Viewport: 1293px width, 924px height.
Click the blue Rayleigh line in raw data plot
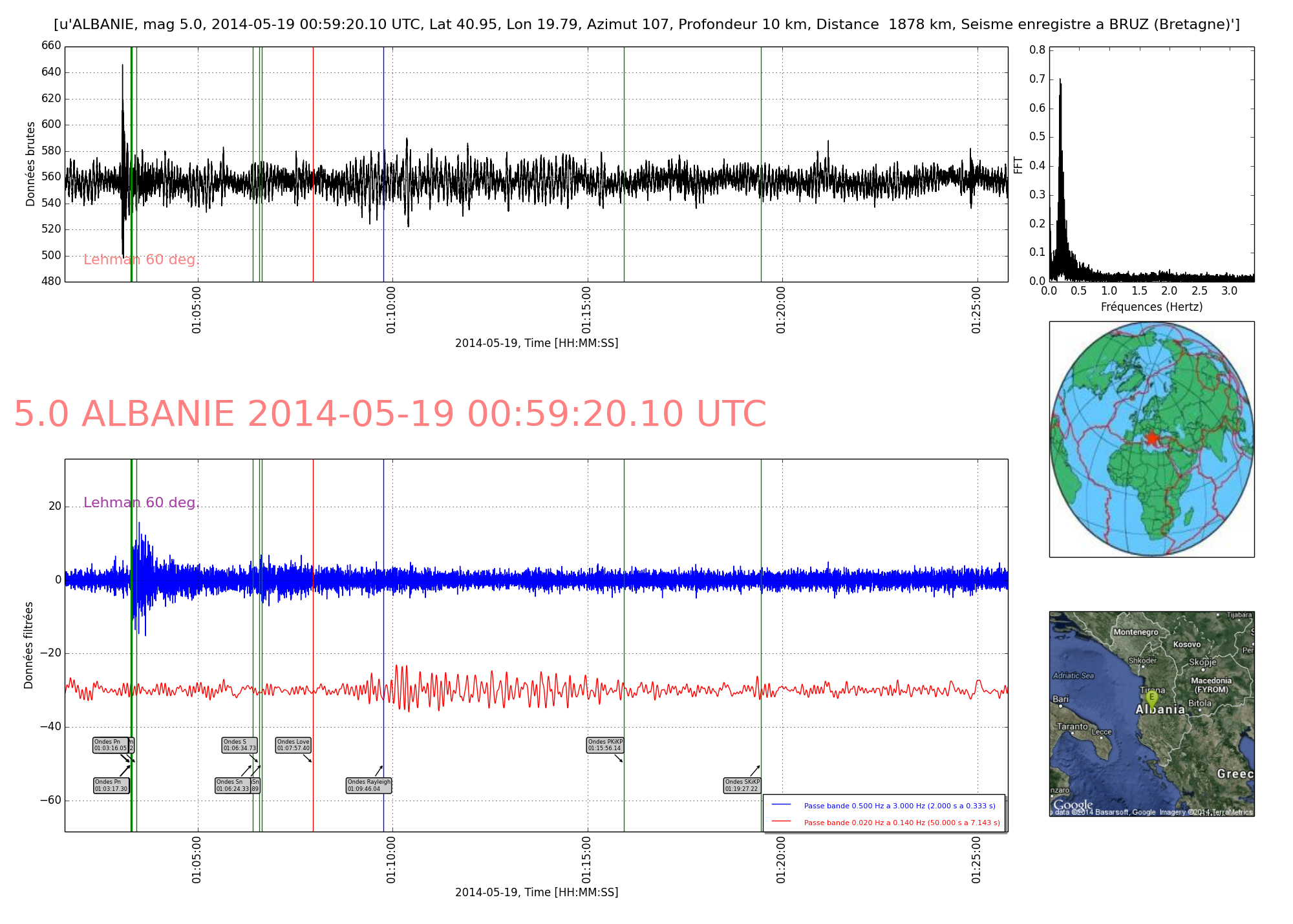coord(383,97)
